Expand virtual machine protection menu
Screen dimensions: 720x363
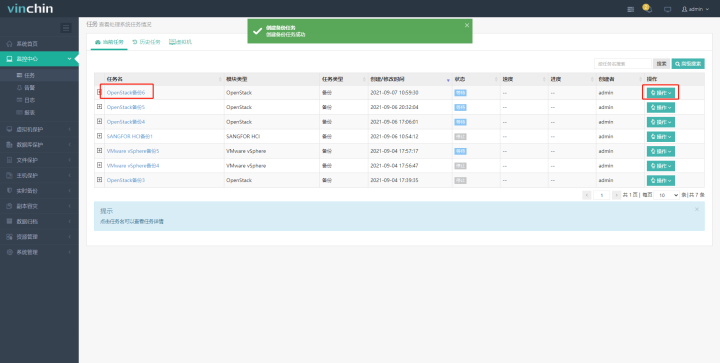coord(39,129)
